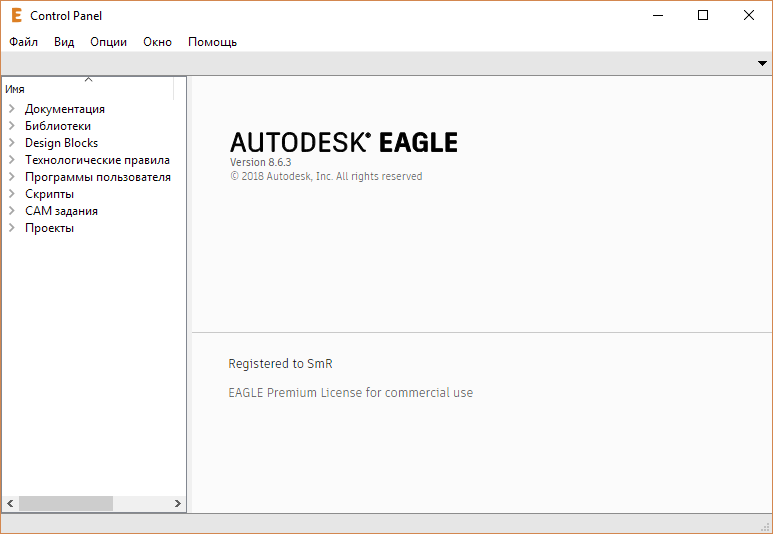Close the Control Panel window
773x534 pixels.
click(749, 15)
